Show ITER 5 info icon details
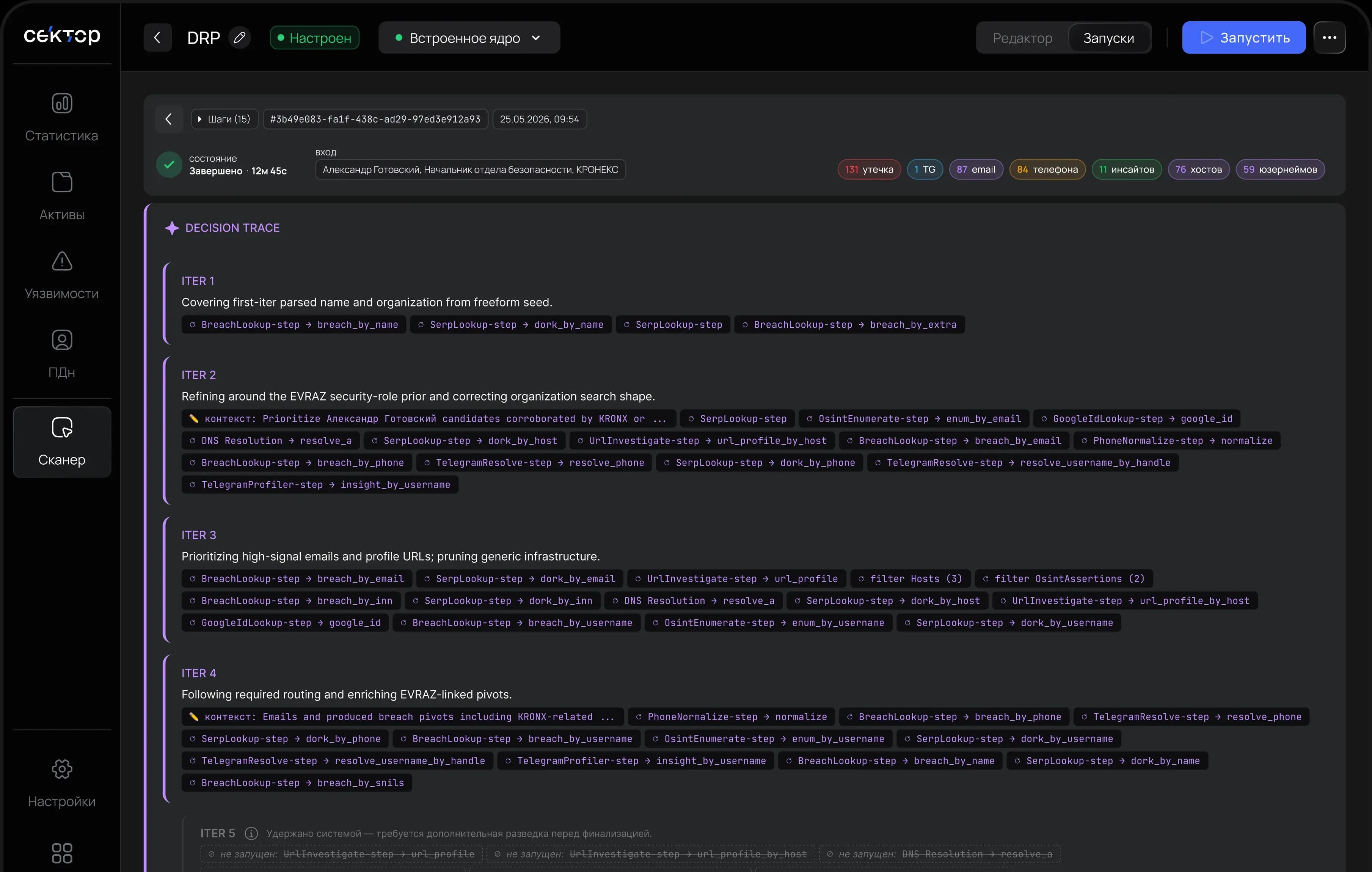This screenshot has height=872, width=1372. pyautogui.click(x=251, y=833)
